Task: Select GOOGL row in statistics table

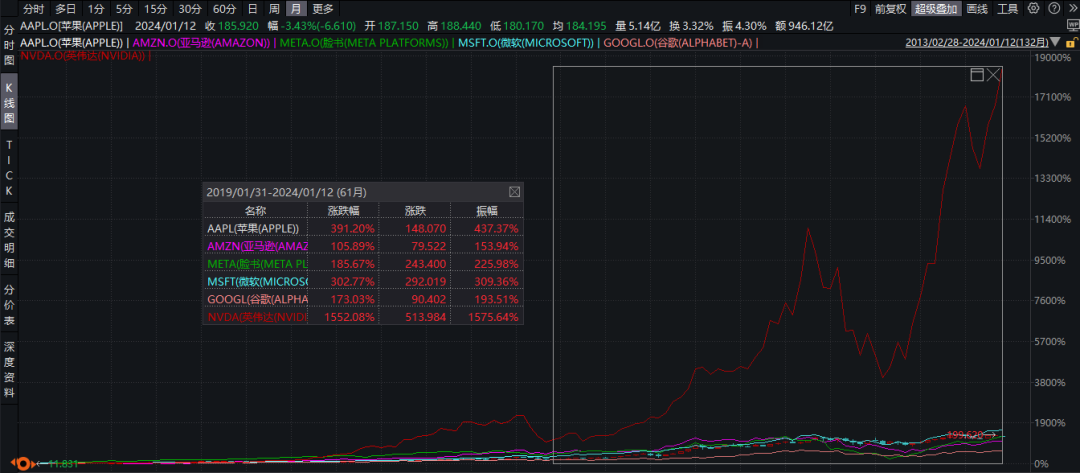Action: point(363,299)
